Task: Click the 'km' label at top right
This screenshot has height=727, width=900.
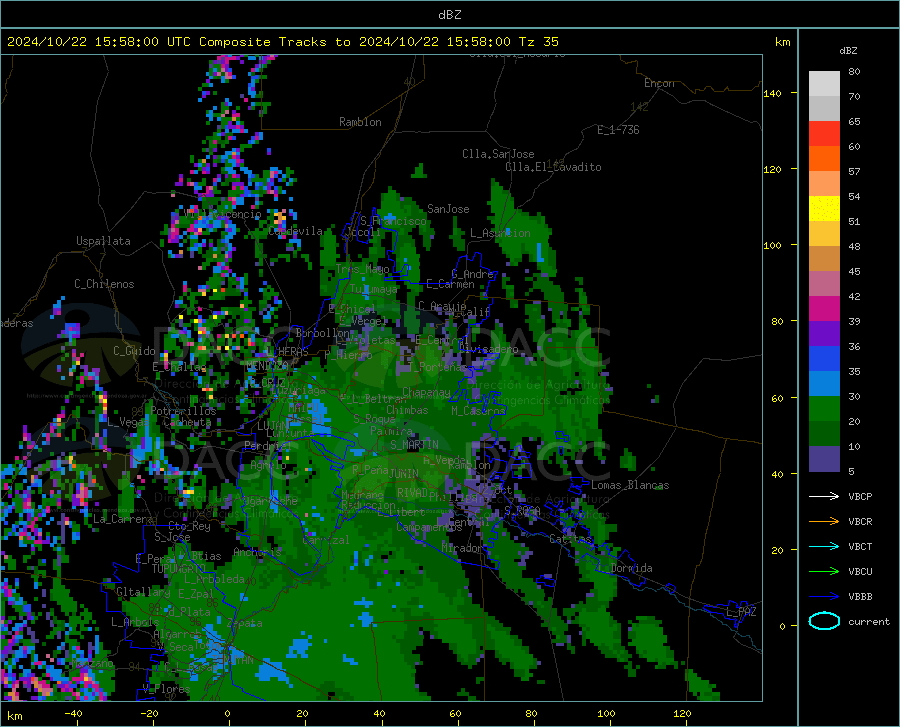Action: (x=782, y=42)
